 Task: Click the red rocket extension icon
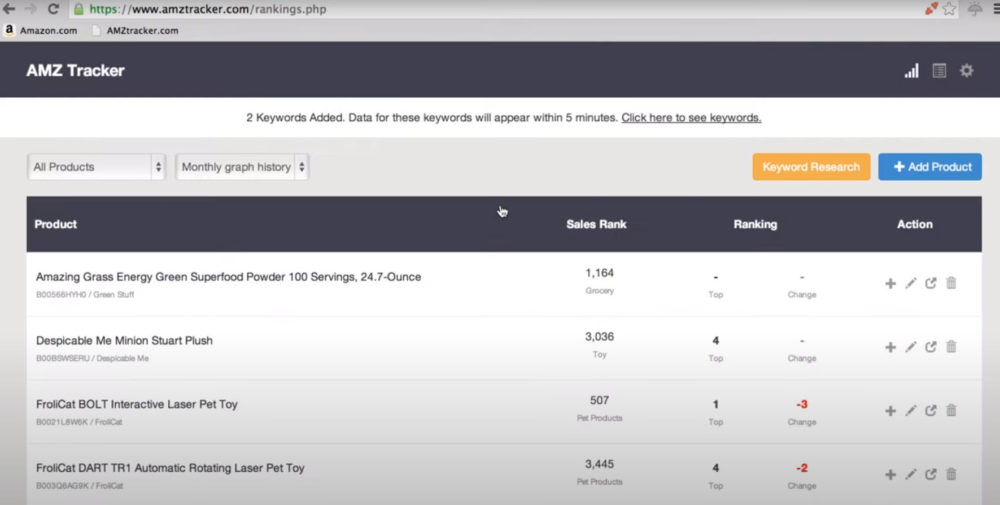tap(932, 9)
